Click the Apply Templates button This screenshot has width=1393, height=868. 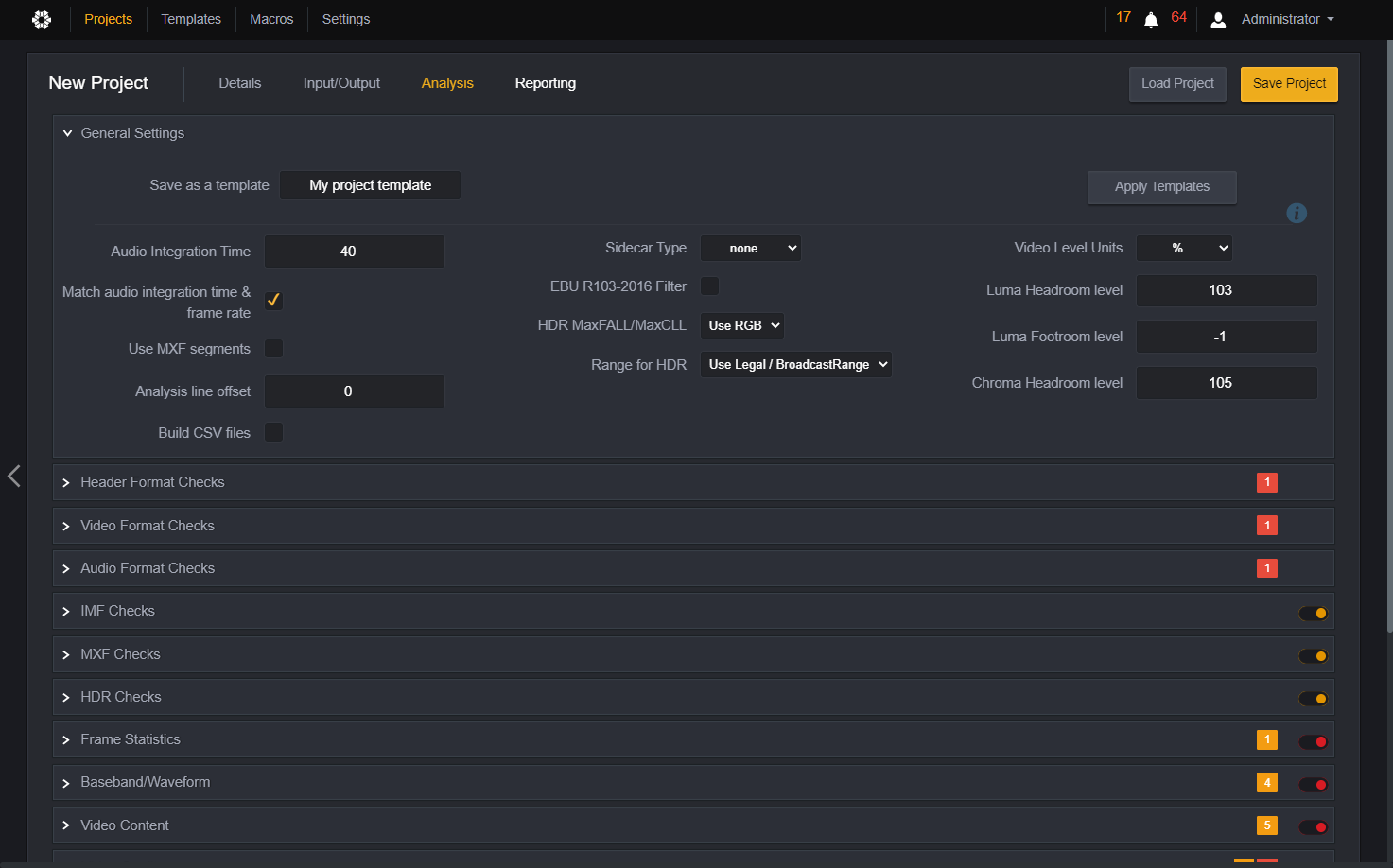1162,187
